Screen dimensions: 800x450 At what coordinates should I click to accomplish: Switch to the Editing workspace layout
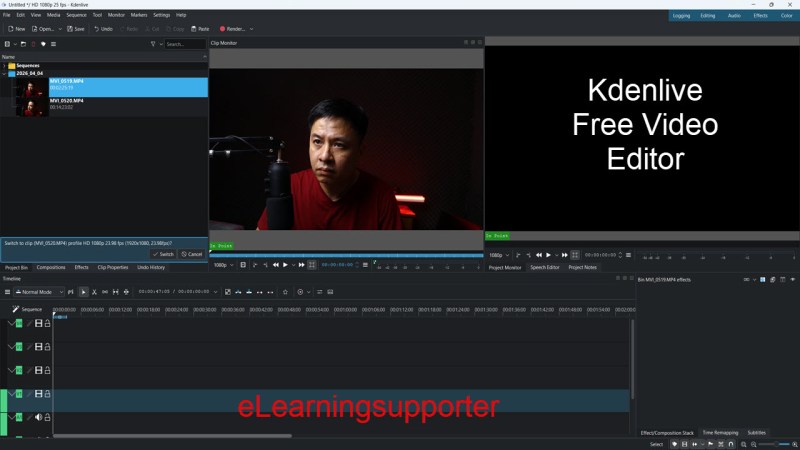coord(708,16)
